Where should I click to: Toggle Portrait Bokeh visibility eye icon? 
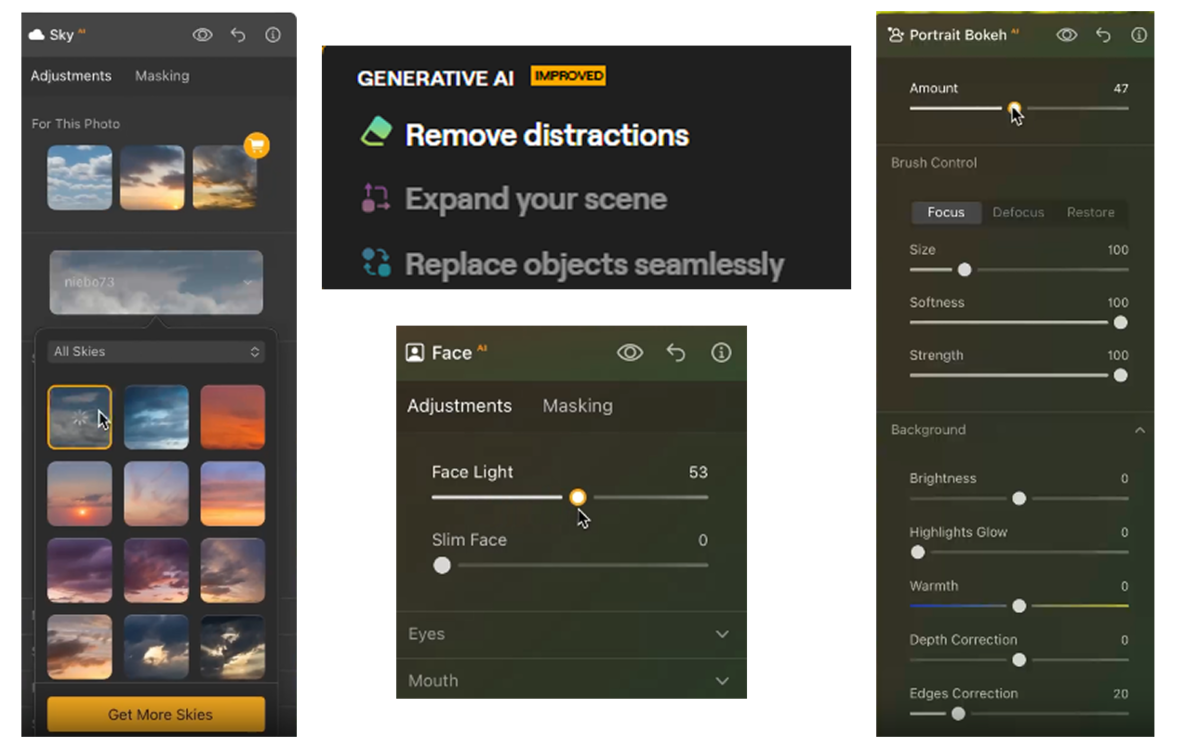coord(1067,35)
